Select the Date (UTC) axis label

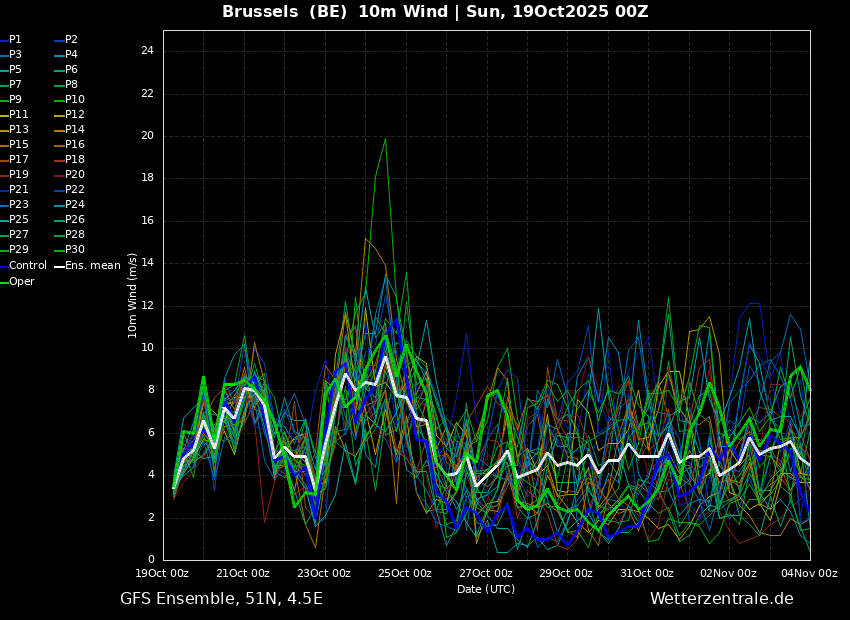486,589
